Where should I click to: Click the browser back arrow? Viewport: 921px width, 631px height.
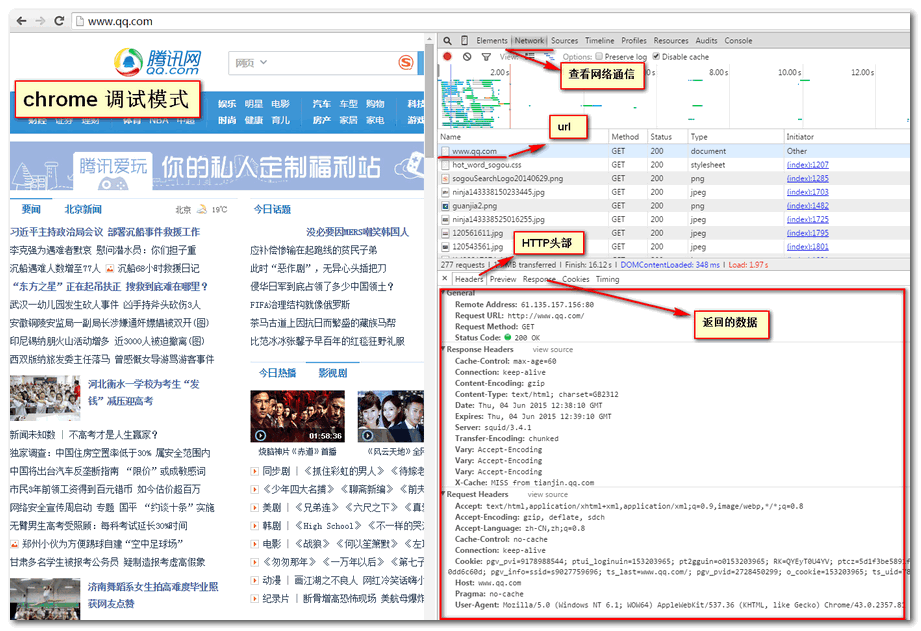click(21, 21)
